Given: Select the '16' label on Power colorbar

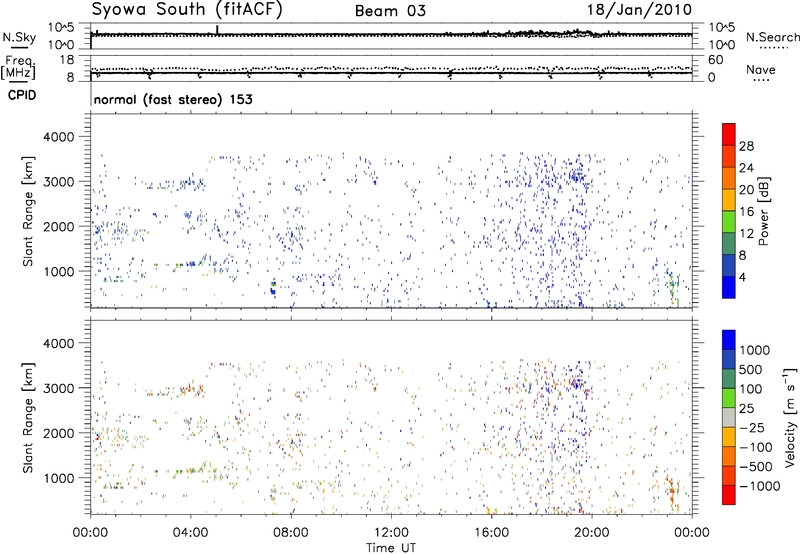Looking at the screenshot, I should tap(746, 212).
